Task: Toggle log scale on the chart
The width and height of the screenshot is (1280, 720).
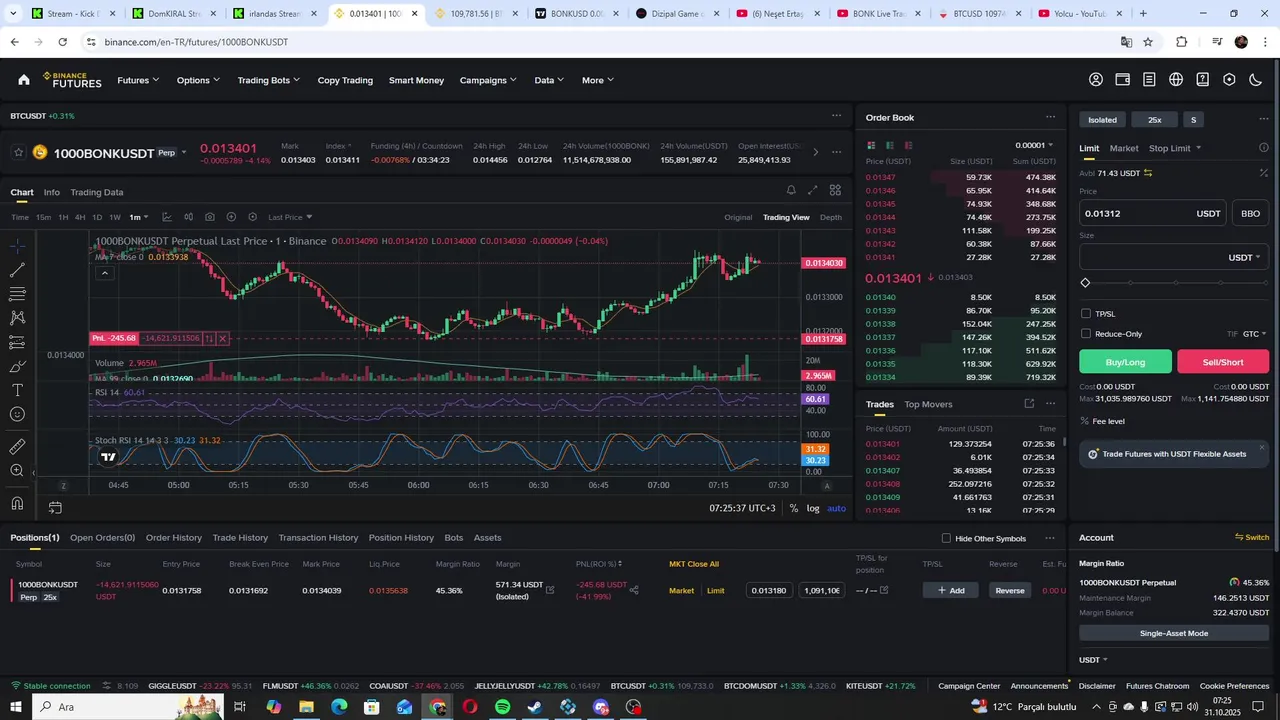Action: point(813,508)
